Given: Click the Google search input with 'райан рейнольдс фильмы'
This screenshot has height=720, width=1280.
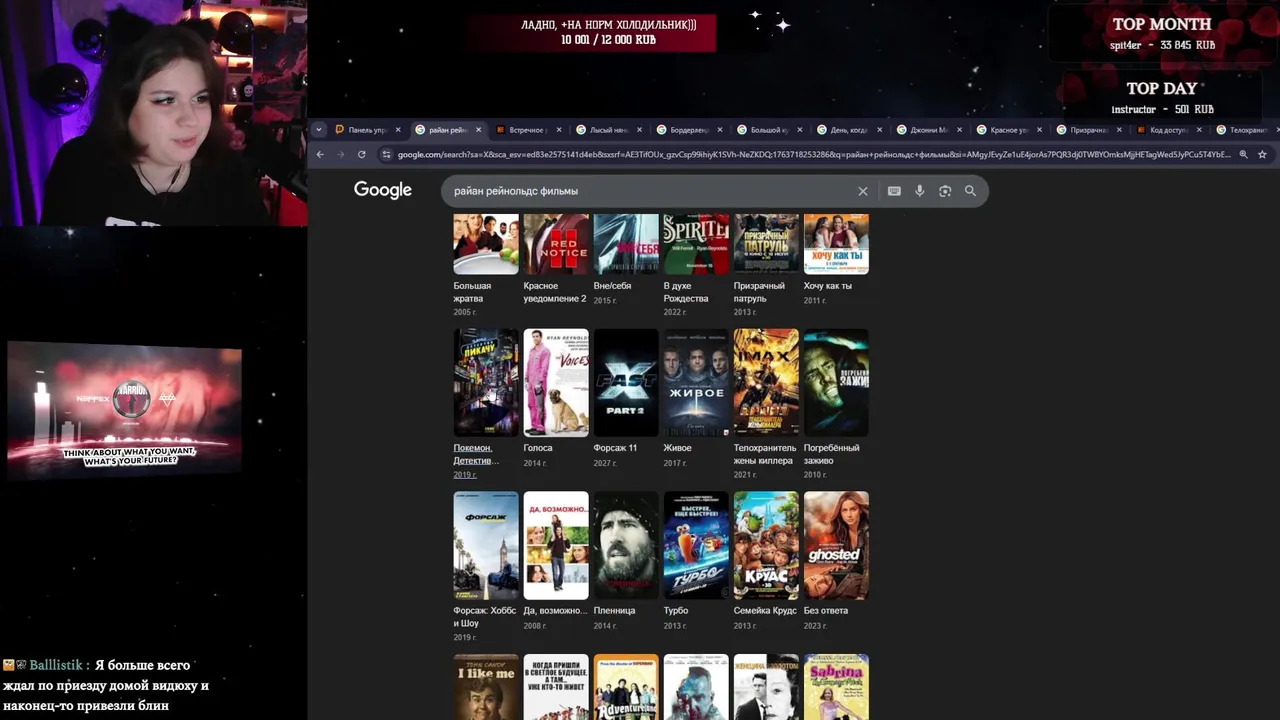Looking at the screenshot, I should [x=650, y=191].
